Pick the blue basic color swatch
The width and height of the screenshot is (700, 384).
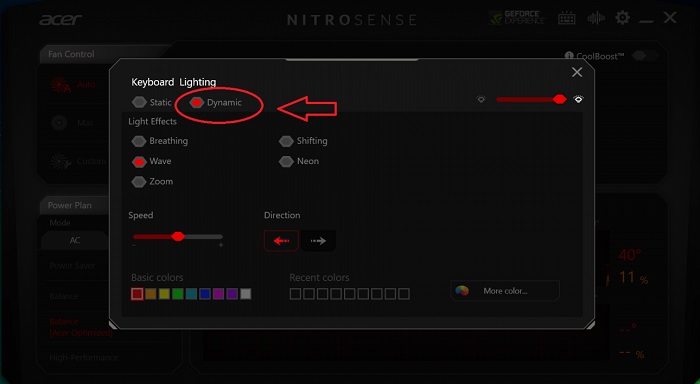click(205, 294)
